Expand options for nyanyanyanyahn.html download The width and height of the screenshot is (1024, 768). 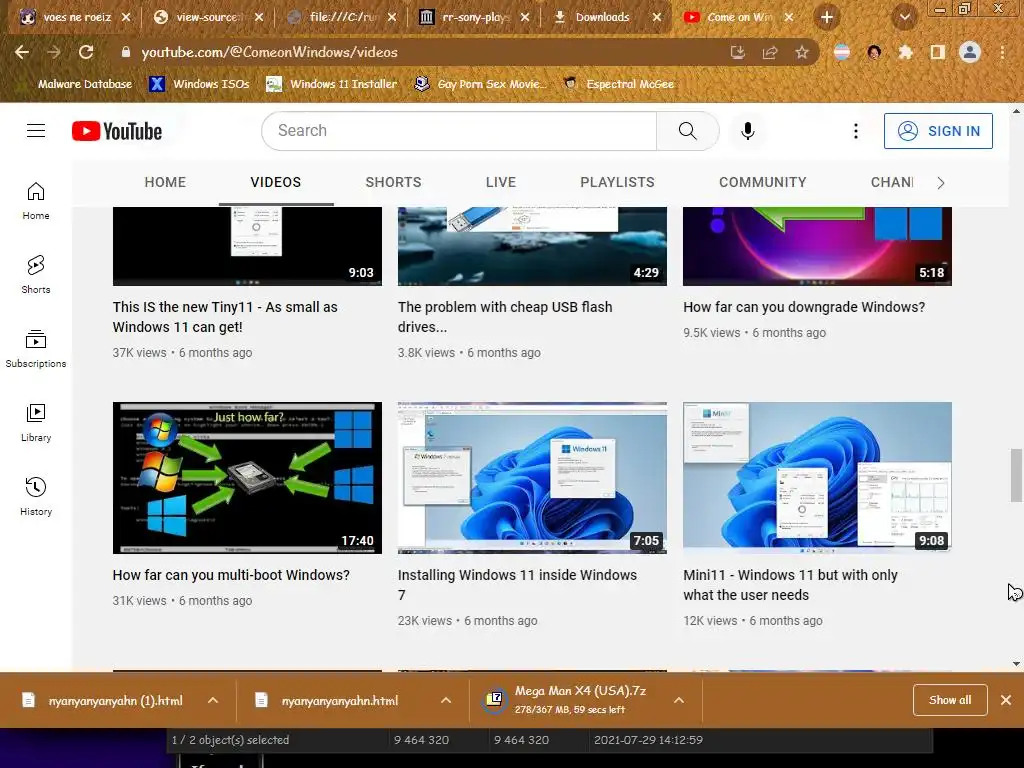[x=446, y=700]
